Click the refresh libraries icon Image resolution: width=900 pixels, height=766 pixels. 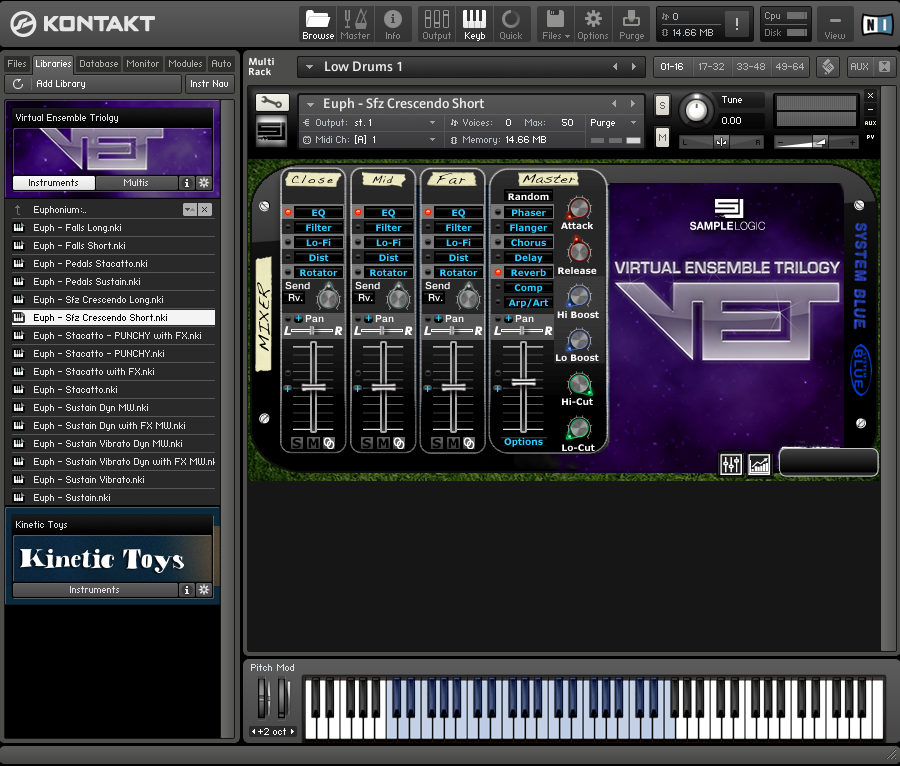18,84
